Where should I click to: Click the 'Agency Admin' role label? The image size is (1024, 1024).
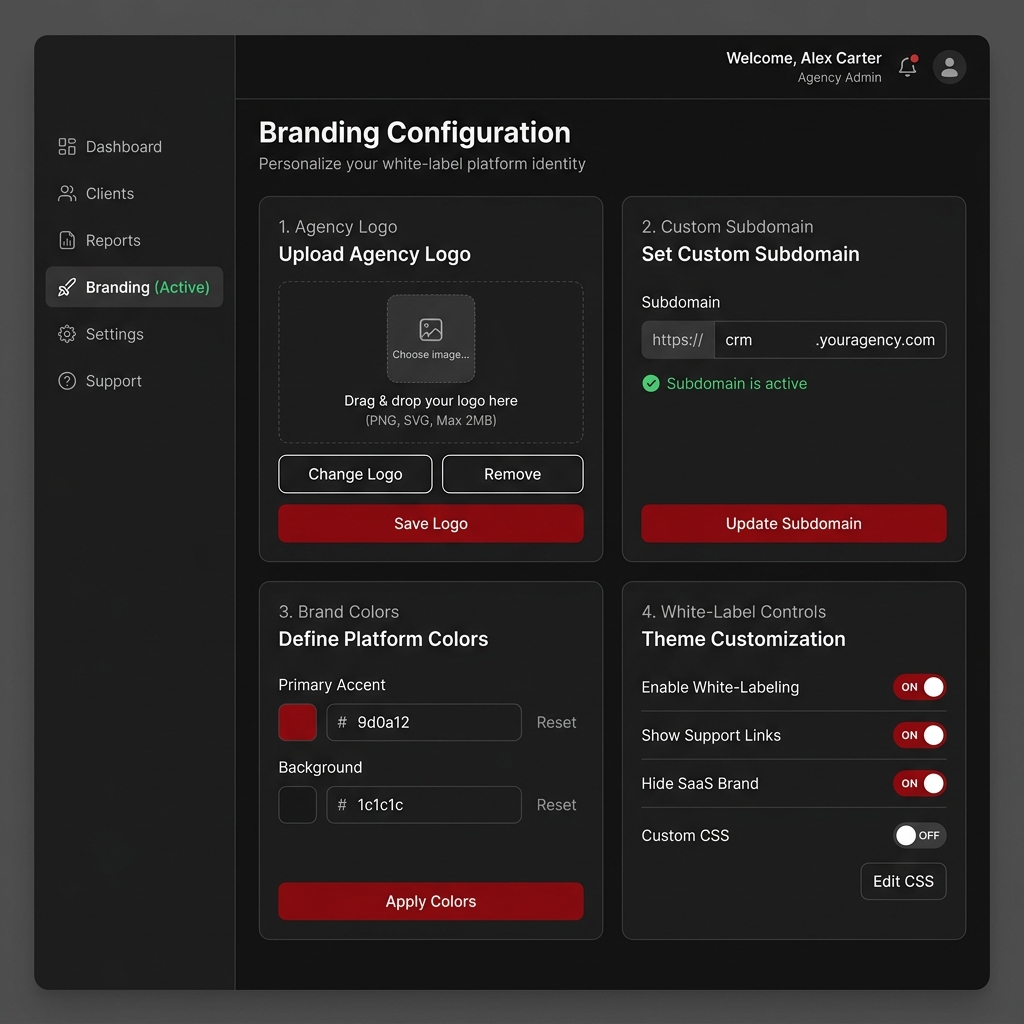(x=839, y=78)
